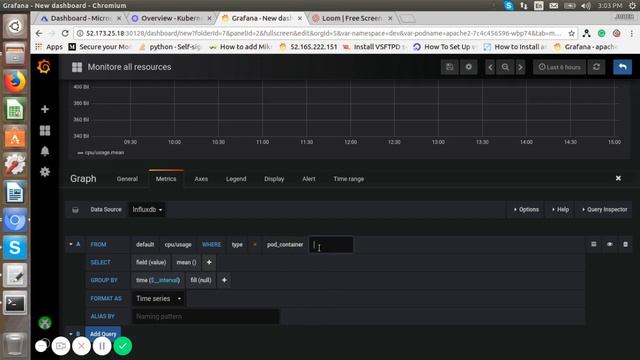Image resolution: width=640 pixels, height=360 pixels.
Task: Reload the browser page
Action: (x=65, y=33)
